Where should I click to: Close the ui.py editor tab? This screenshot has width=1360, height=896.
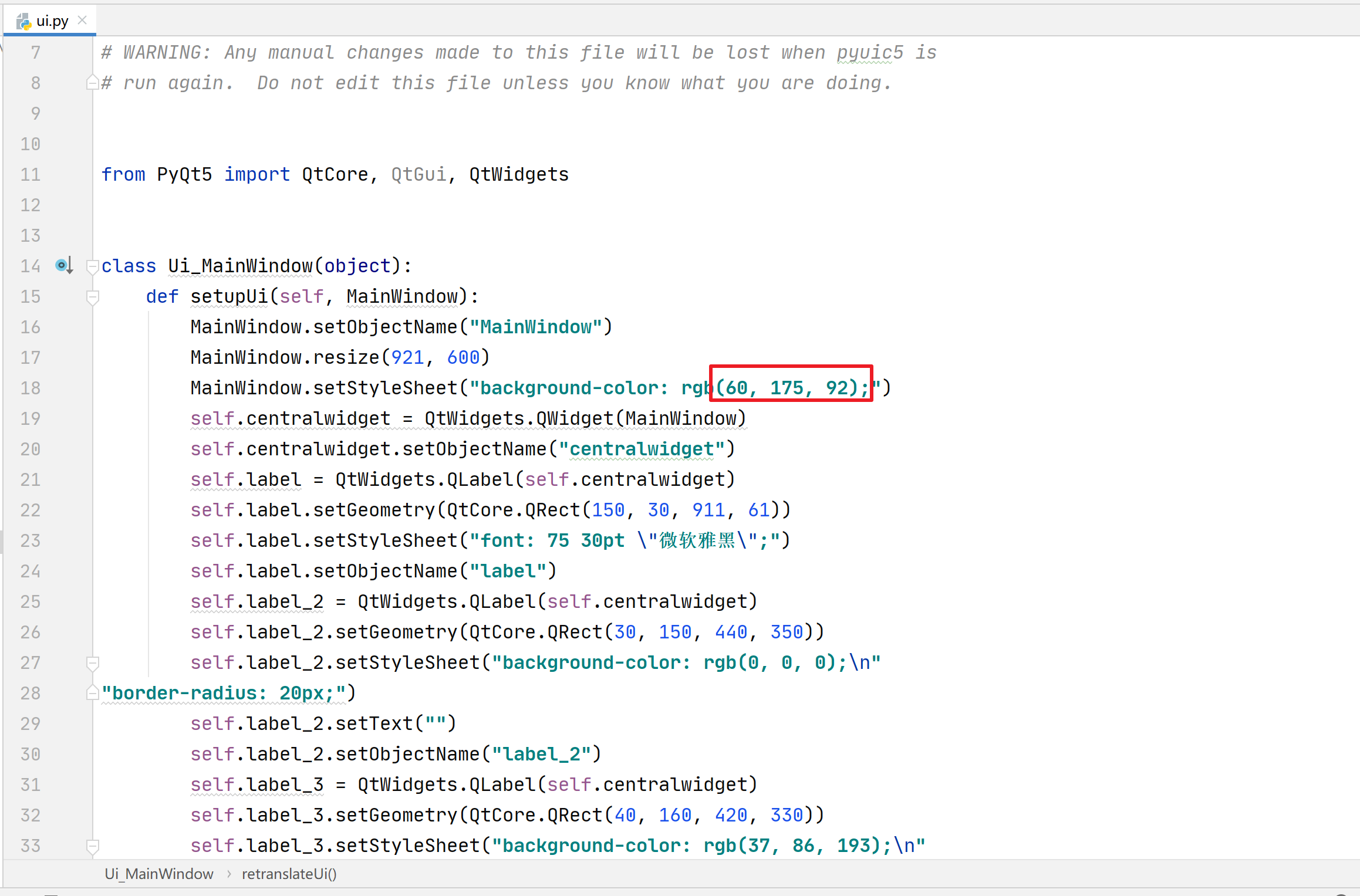pyautogui.click(x=82, y=21)
